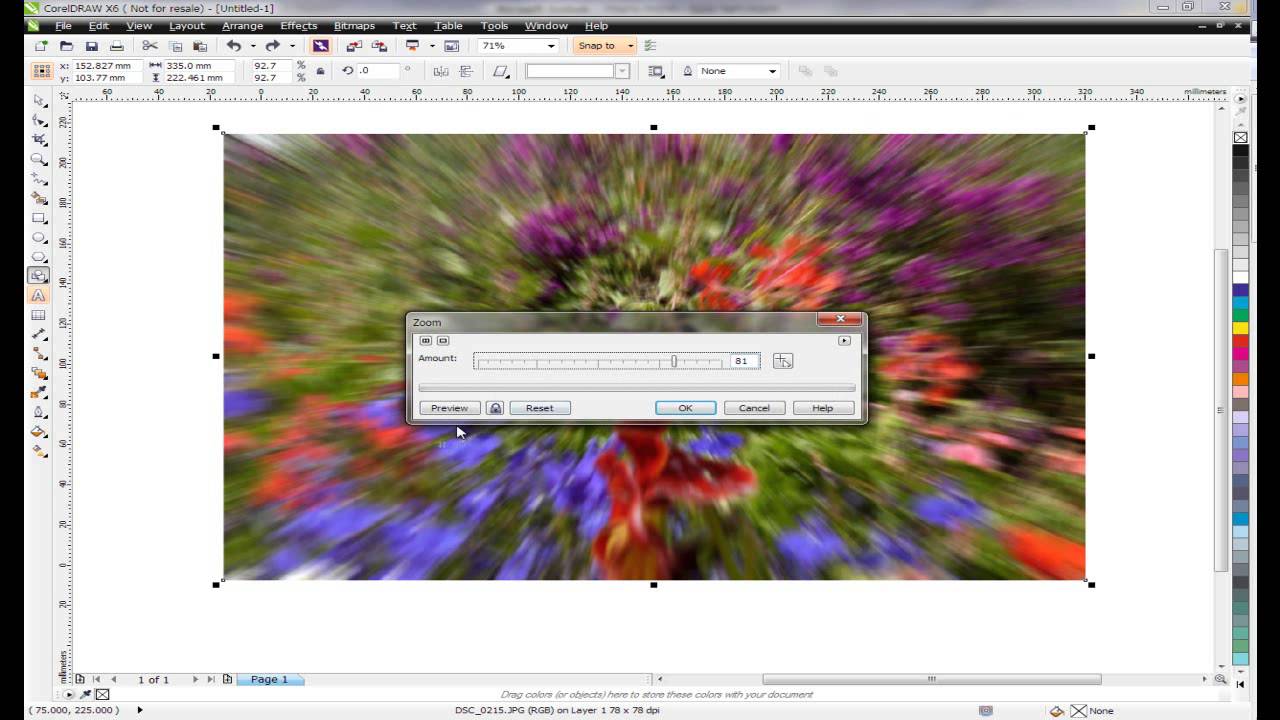Click the Amount slider handle
The width and height of the screenshot is (1280, 720).
[675, 361]
